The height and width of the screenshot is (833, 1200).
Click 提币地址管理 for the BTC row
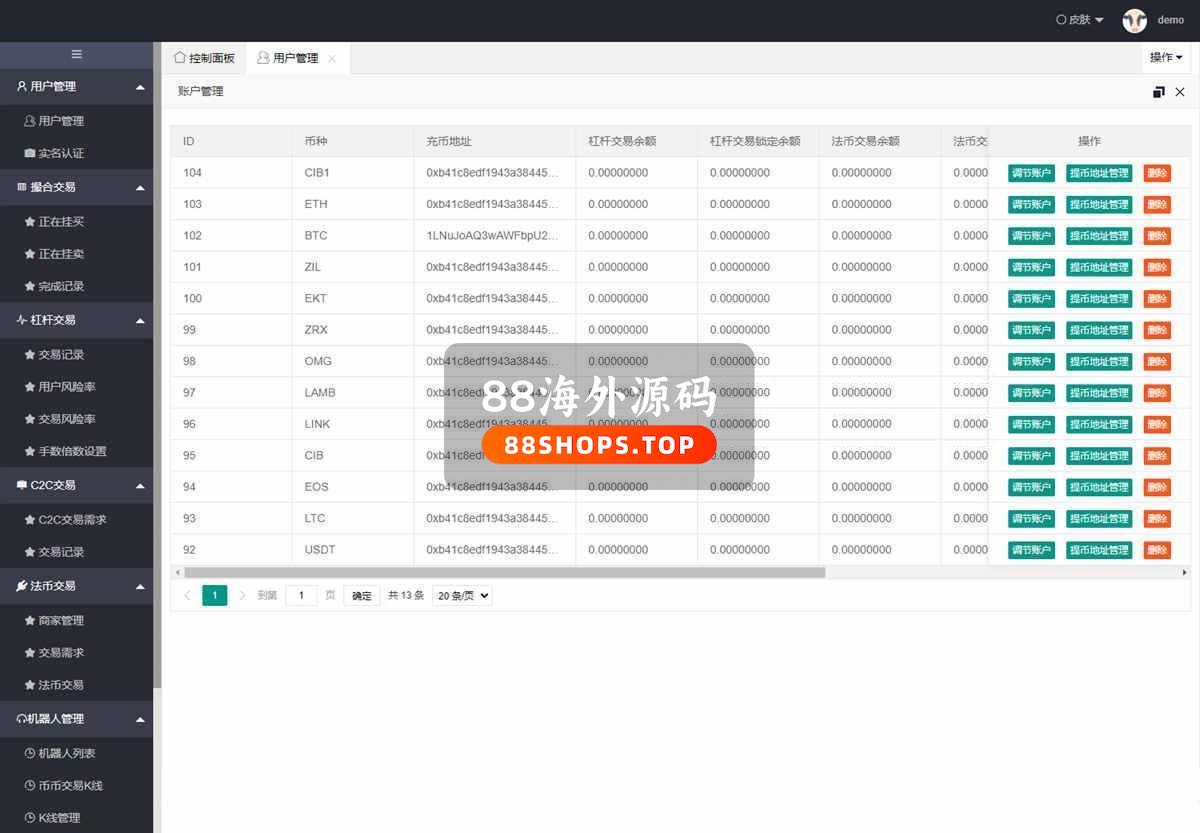point(1099,236)
